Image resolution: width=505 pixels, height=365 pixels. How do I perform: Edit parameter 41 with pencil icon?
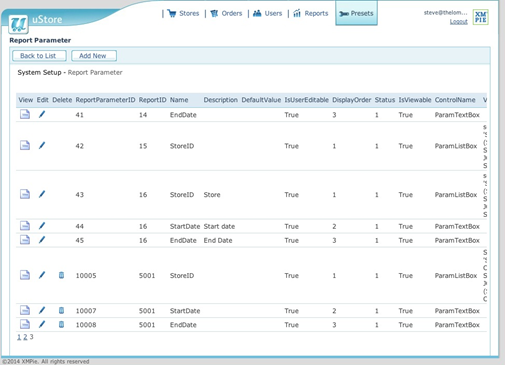point(42,114)
